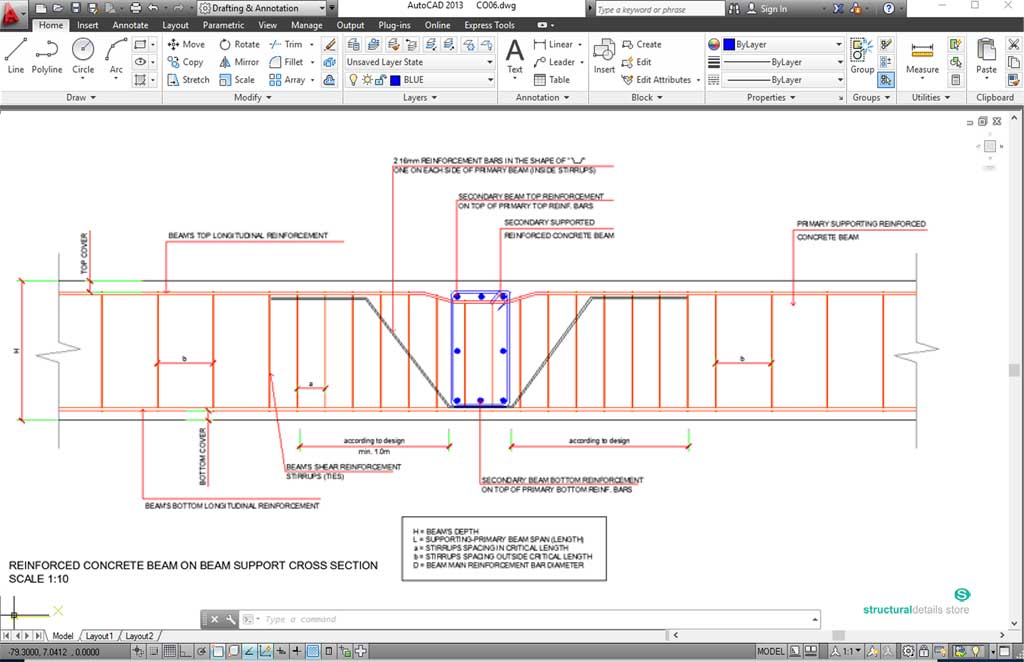This screenshot has height=662, width=1024.
Task: Toggle the layer lightbulb on/off icon
Action: coord(353,80)
